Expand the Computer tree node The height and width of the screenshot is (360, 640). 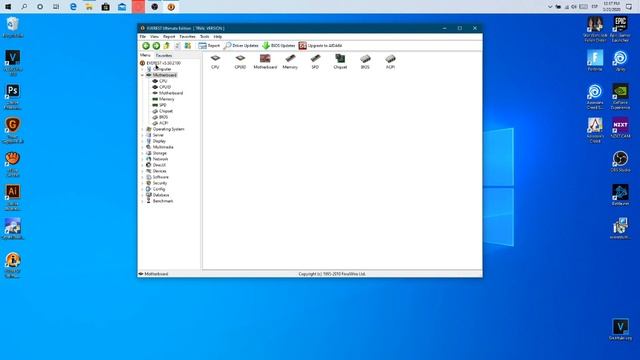coord(142,69)
